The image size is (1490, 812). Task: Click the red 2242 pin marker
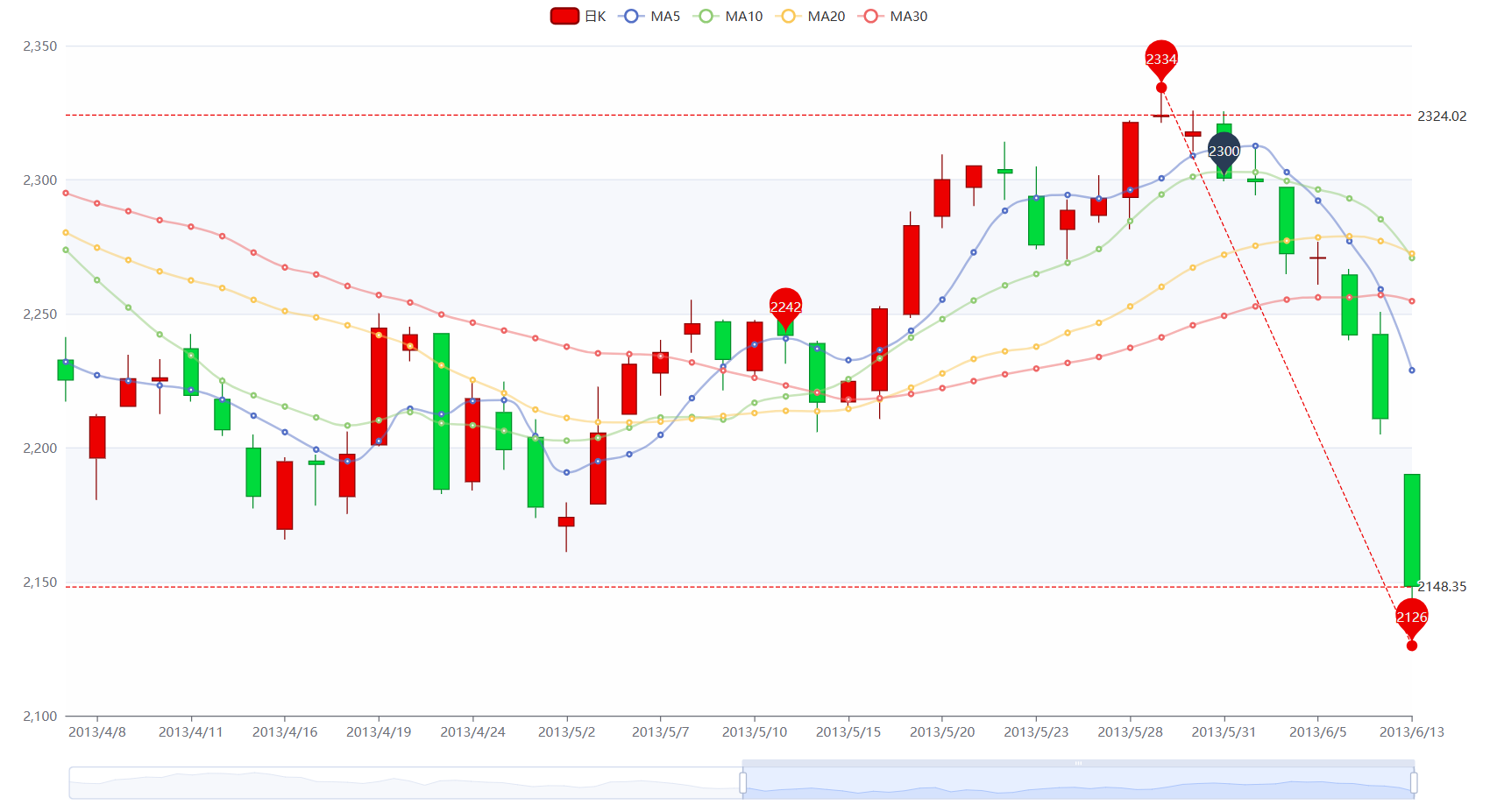785,307
